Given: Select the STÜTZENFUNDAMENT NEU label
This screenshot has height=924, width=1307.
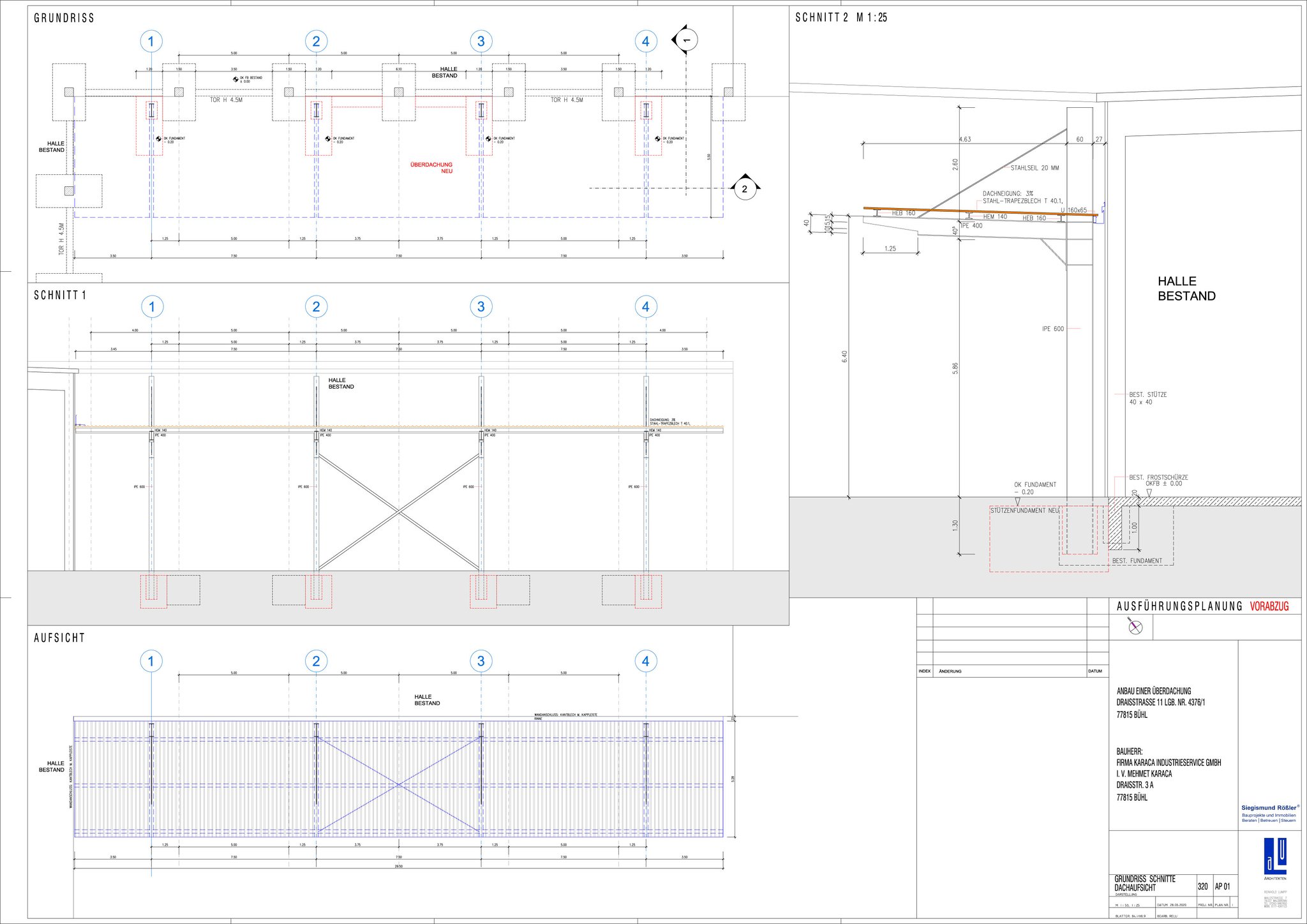Looking at the screenshot, I should coord(1024,510).
